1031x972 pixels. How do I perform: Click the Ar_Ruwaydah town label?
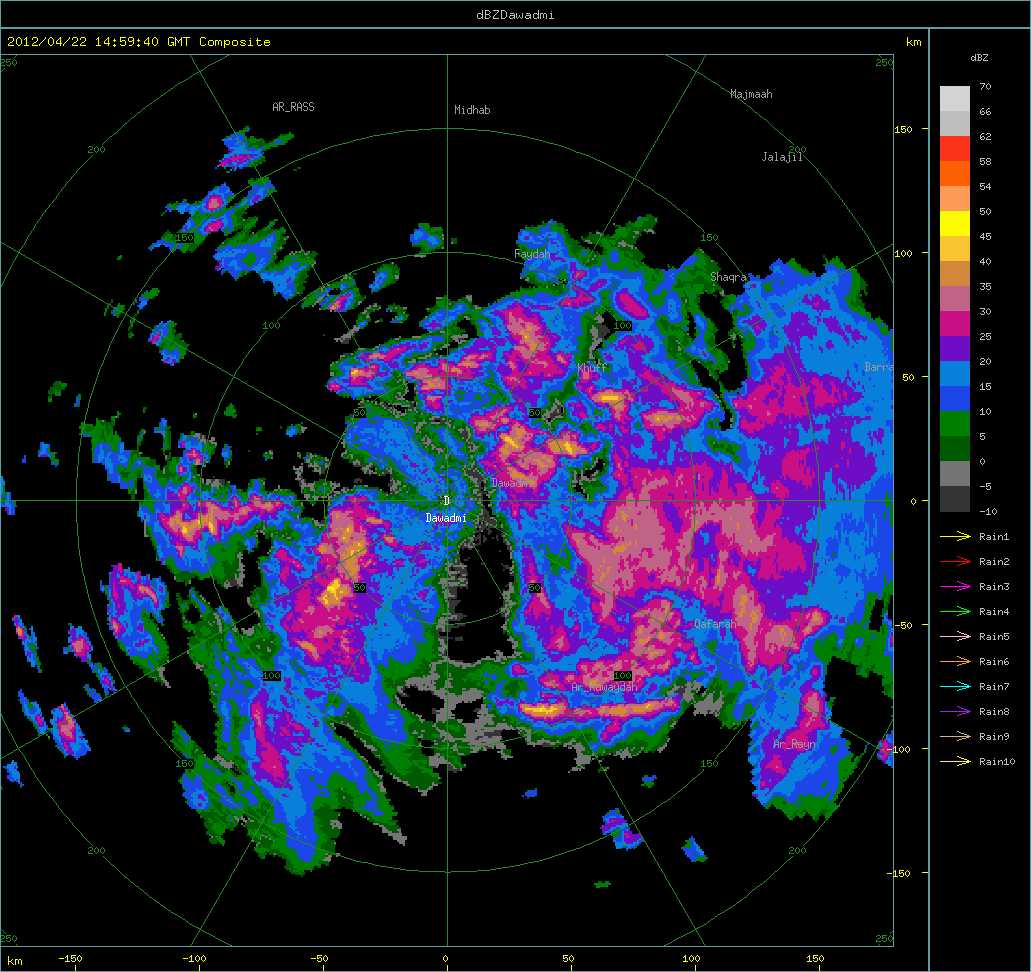point(604,688)
